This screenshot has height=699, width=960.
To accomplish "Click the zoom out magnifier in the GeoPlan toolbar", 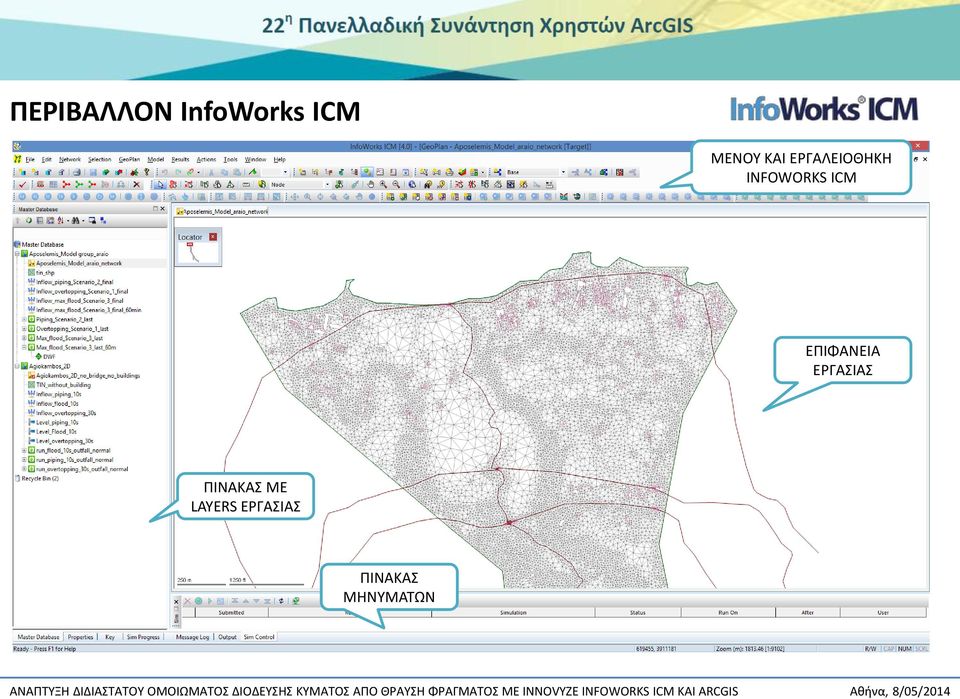I will [397, 184].
